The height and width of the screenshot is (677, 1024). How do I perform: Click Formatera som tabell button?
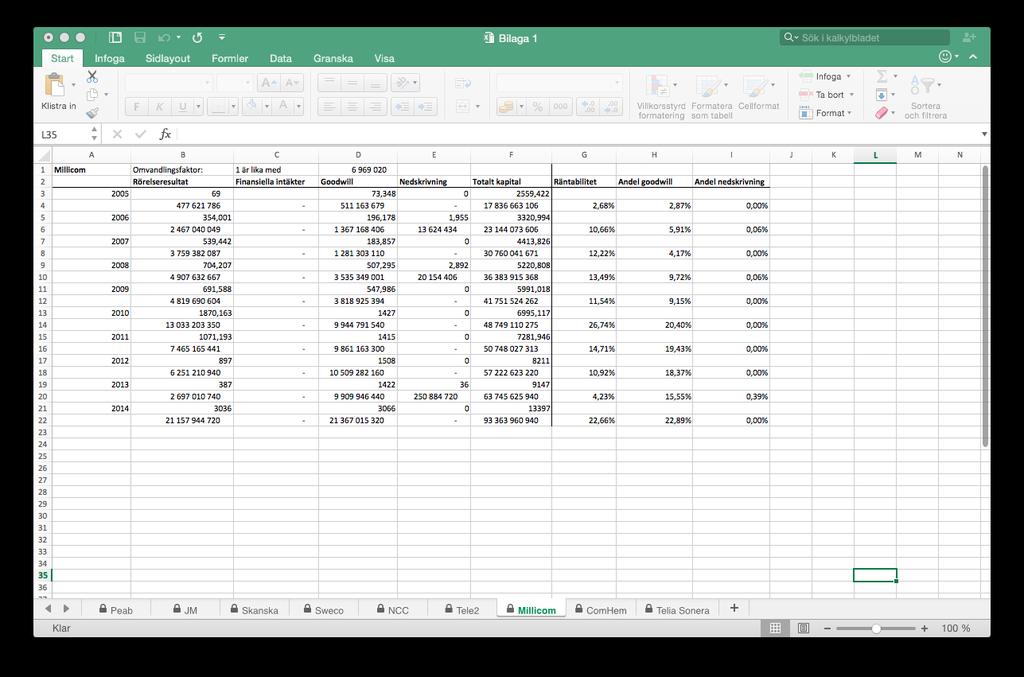pyautogui.click(x=712, y=96)
